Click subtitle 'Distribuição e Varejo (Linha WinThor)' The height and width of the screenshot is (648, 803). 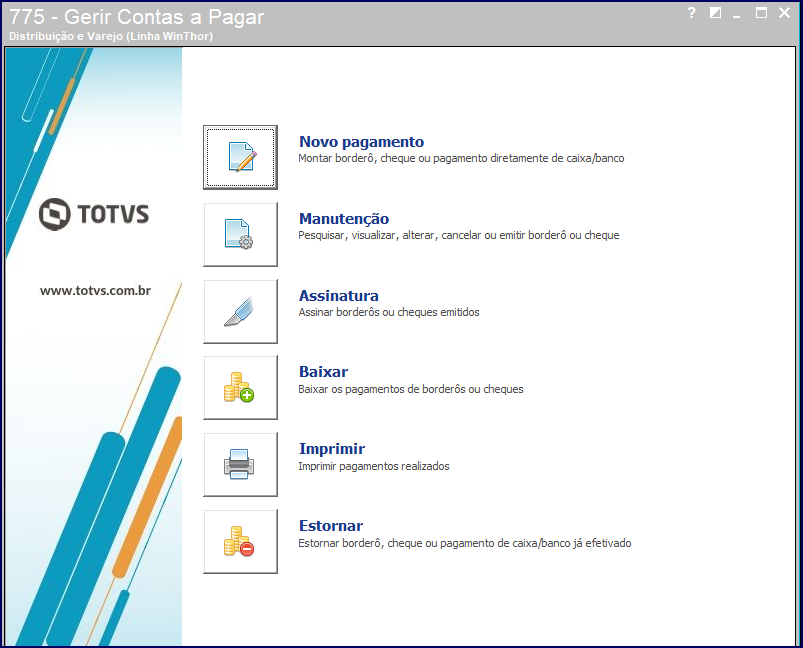(111, 36)
